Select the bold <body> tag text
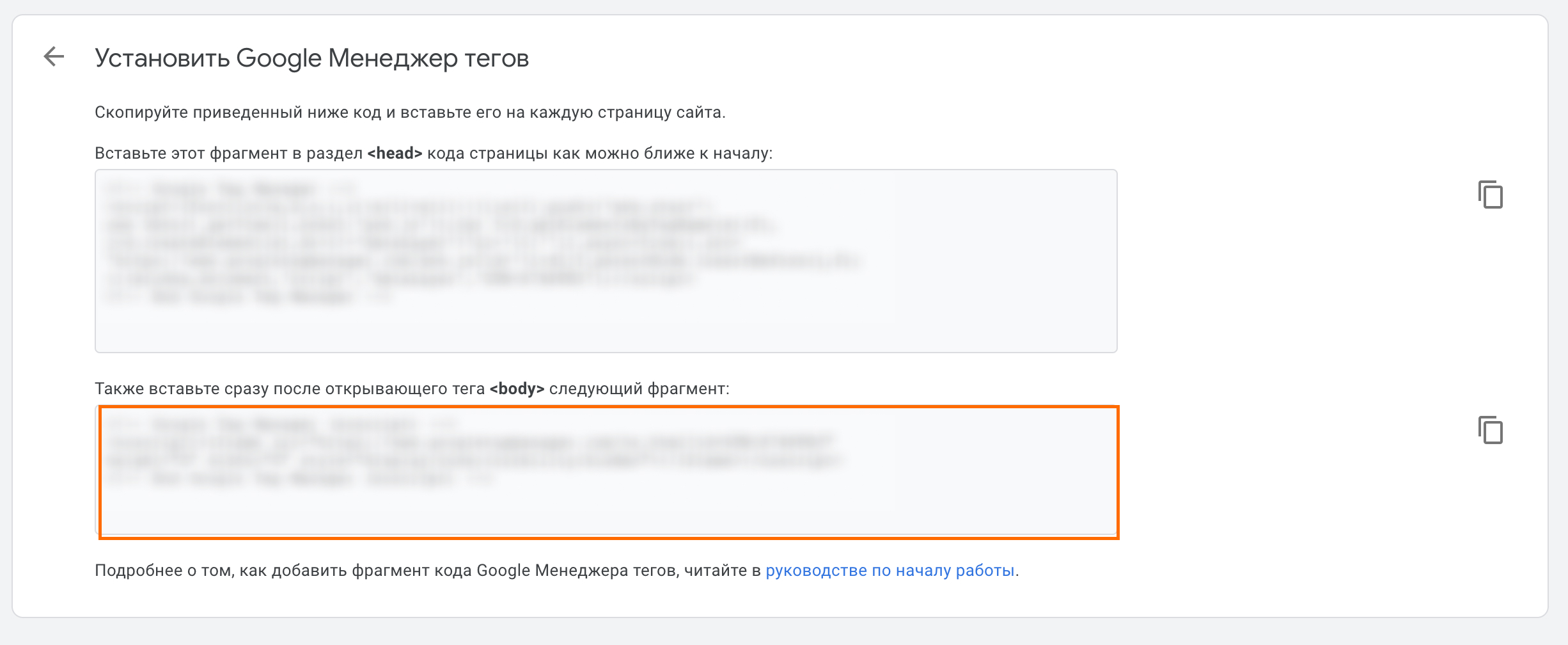Image resolution: width=1568 pixels, height=645 pixels. pyautogui.click(x=517, y=389)
